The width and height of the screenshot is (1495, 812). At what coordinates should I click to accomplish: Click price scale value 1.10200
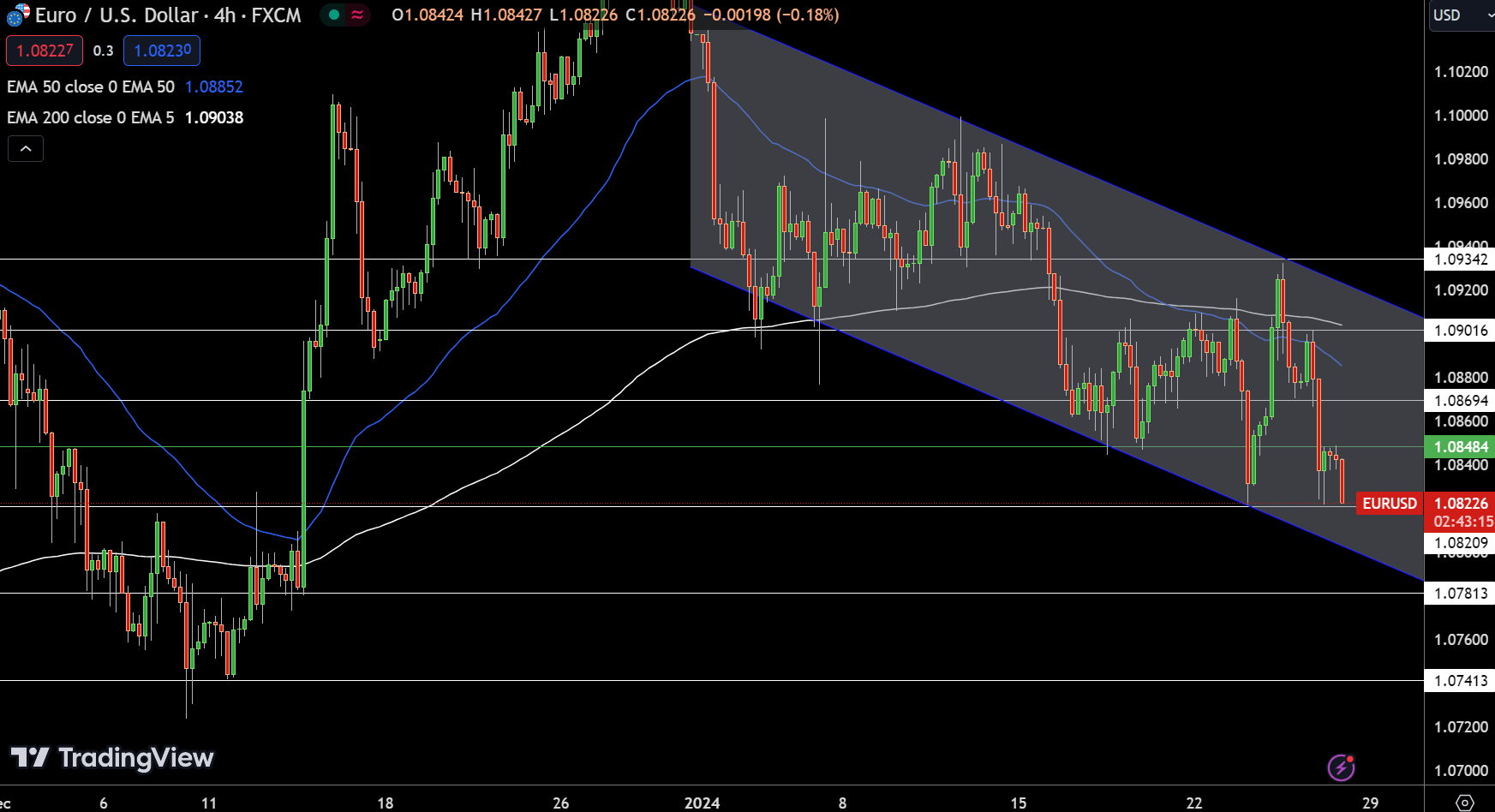(x=1461, y=71)
